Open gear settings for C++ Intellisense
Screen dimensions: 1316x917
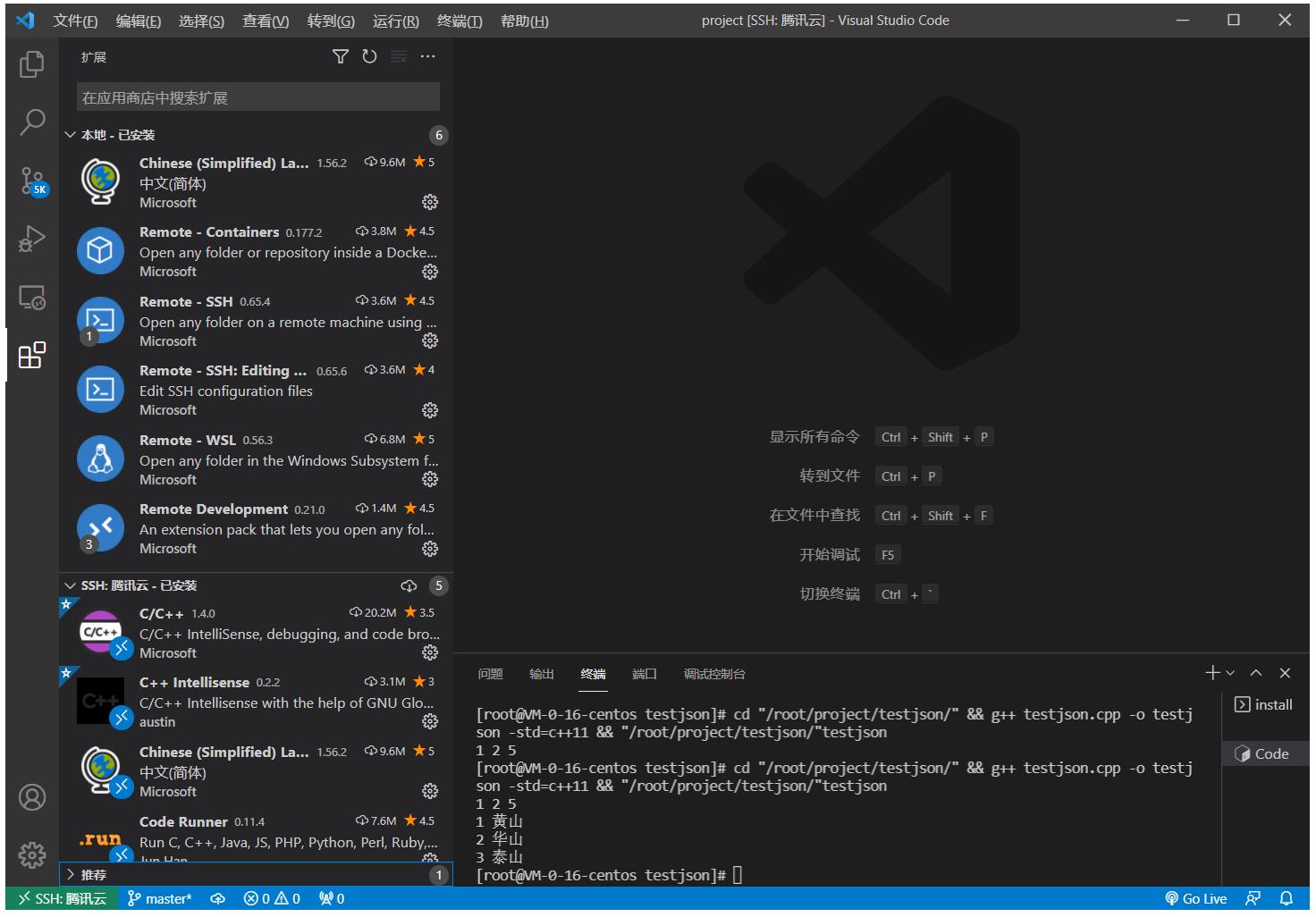(x=430, y=721)
